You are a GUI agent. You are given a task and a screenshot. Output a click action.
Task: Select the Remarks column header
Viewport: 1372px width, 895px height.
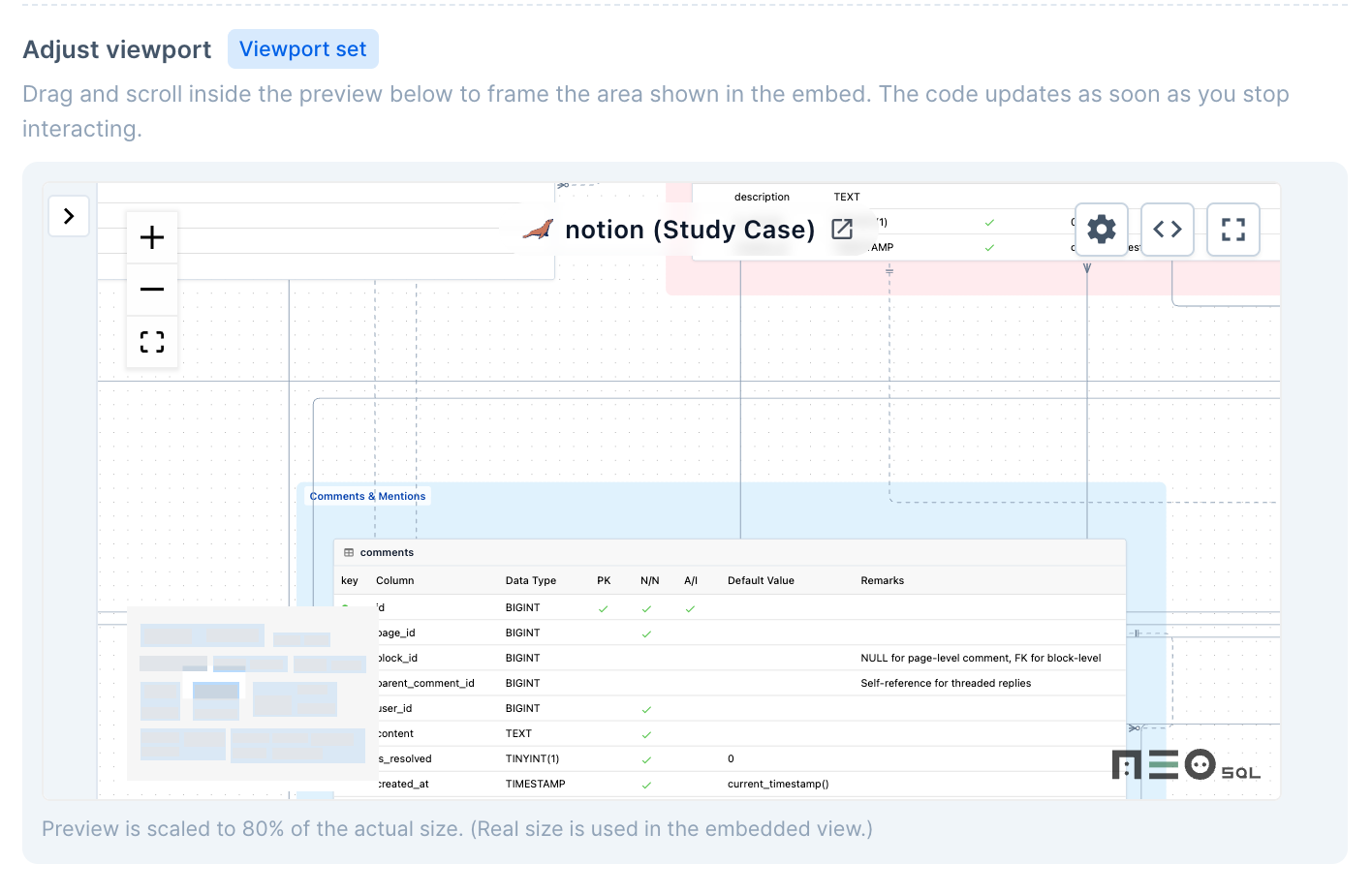(x=883, y=580)
